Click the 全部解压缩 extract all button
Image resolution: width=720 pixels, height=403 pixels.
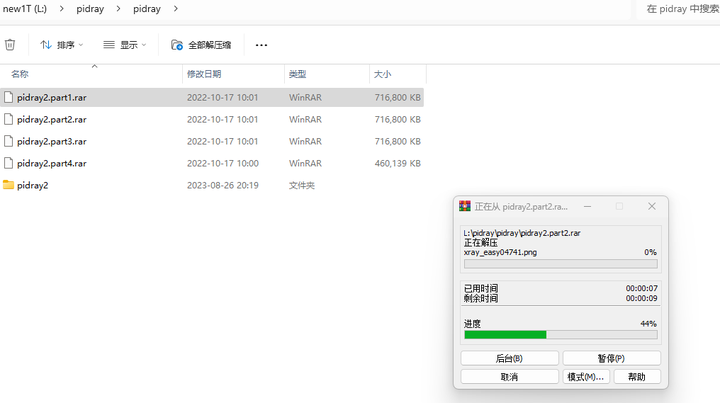tap(201, 45)
